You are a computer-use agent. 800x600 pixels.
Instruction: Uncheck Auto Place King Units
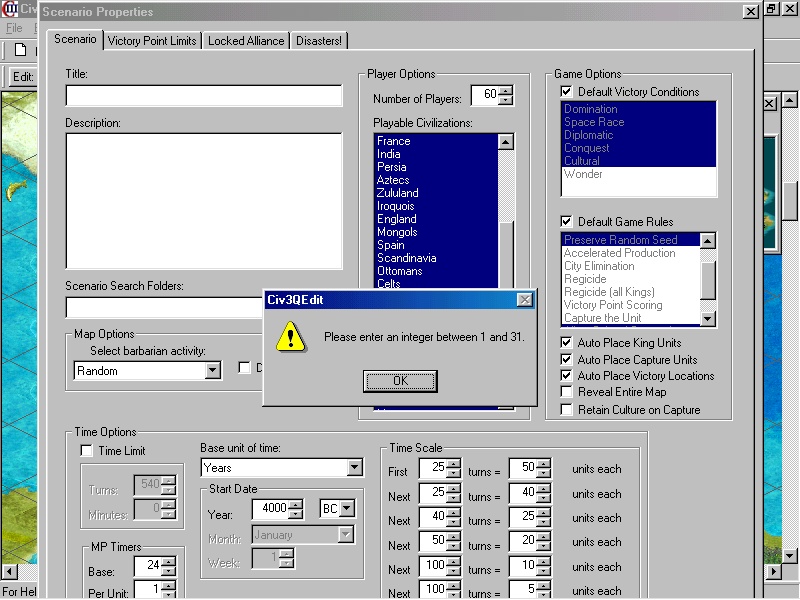pyautogui.click(x=566, y=342)
